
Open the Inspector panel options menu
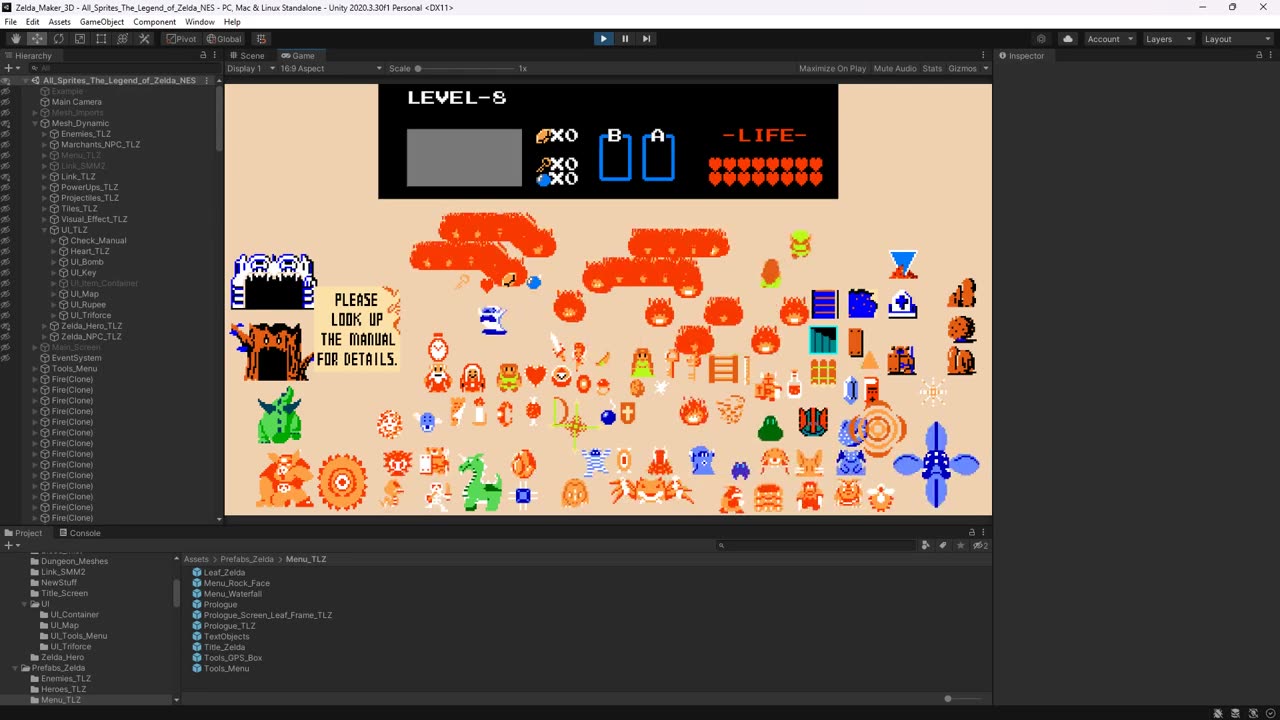tap(1272, 55)
